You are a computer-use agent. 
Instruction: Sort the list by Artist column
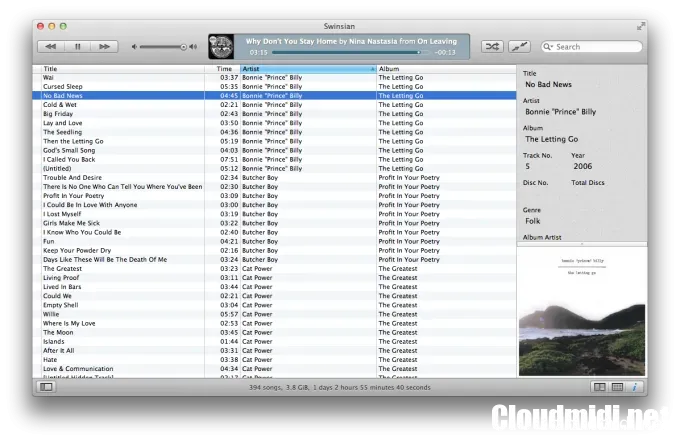tap(307, 69)
